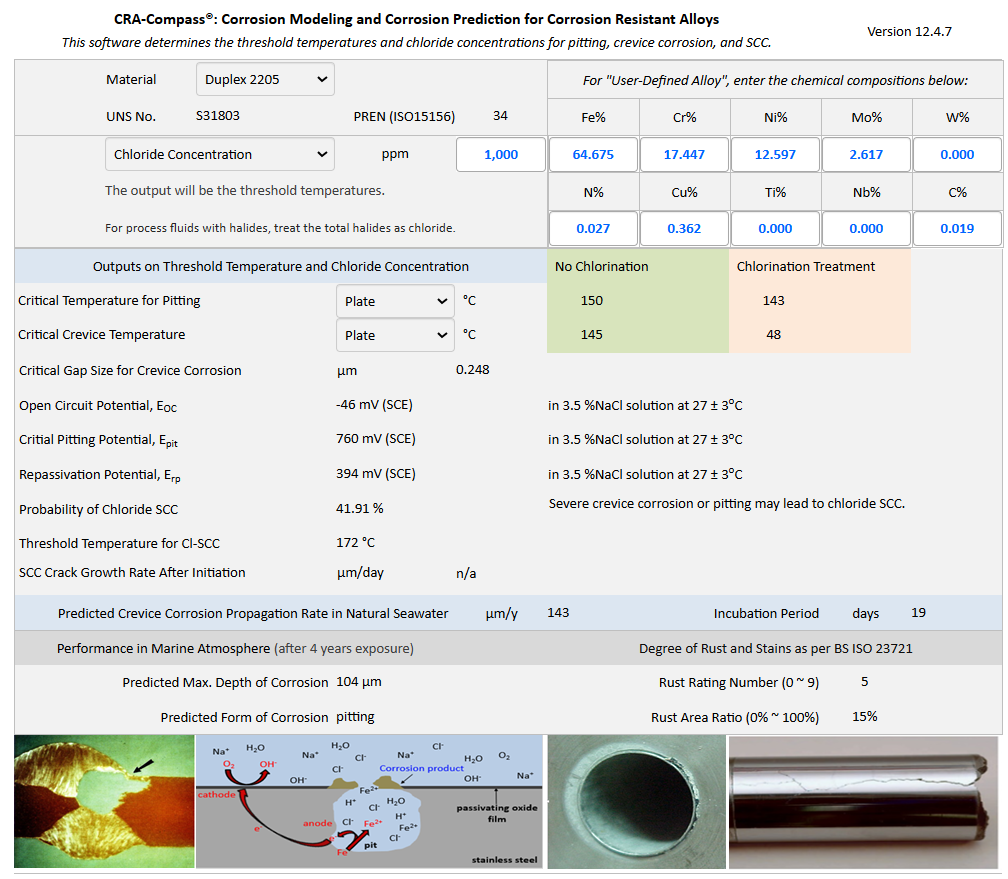
Task: Click the PREN (ISO15156) value 34
Action: click(x=500, y=116)
